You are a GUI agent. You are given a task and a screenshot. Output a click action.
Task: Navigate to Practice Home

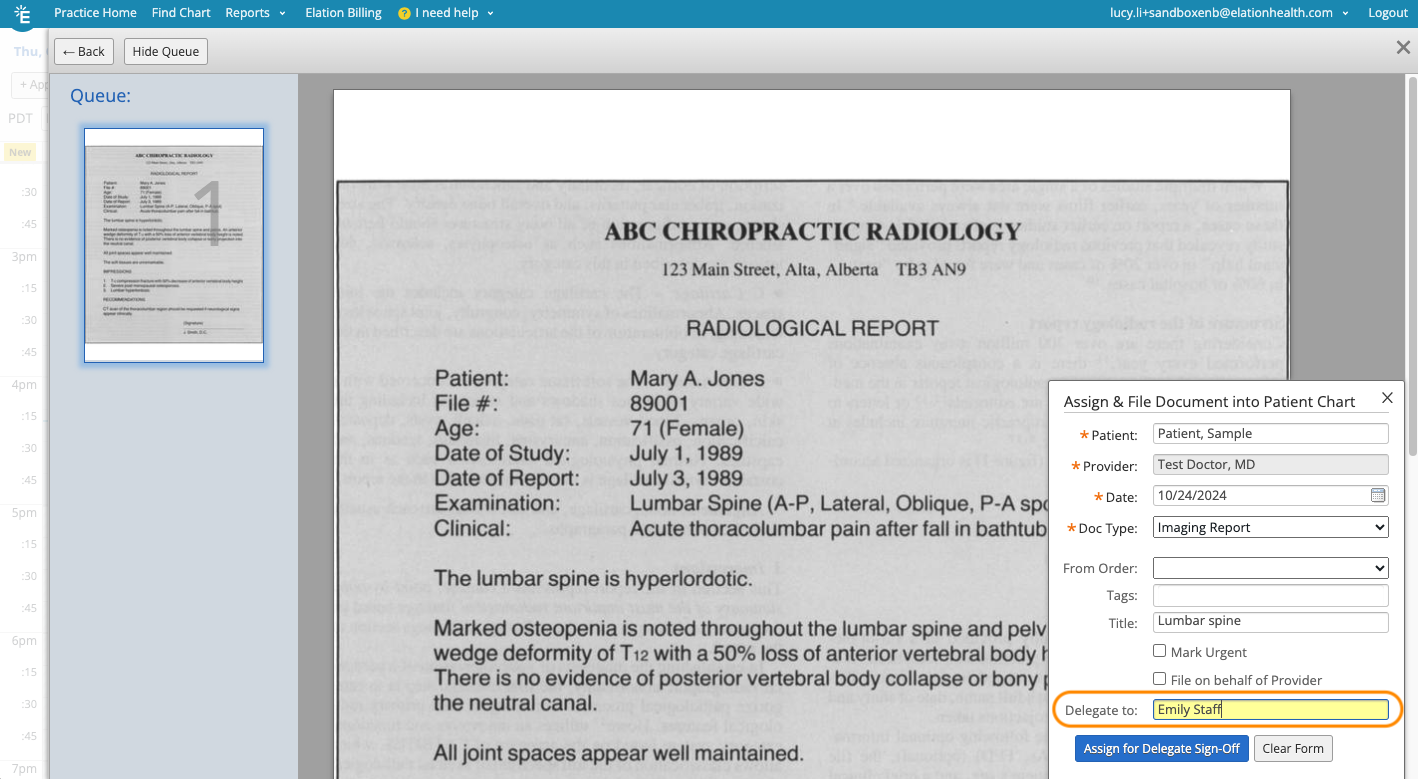pyautogui.click(x=95, y=12)
